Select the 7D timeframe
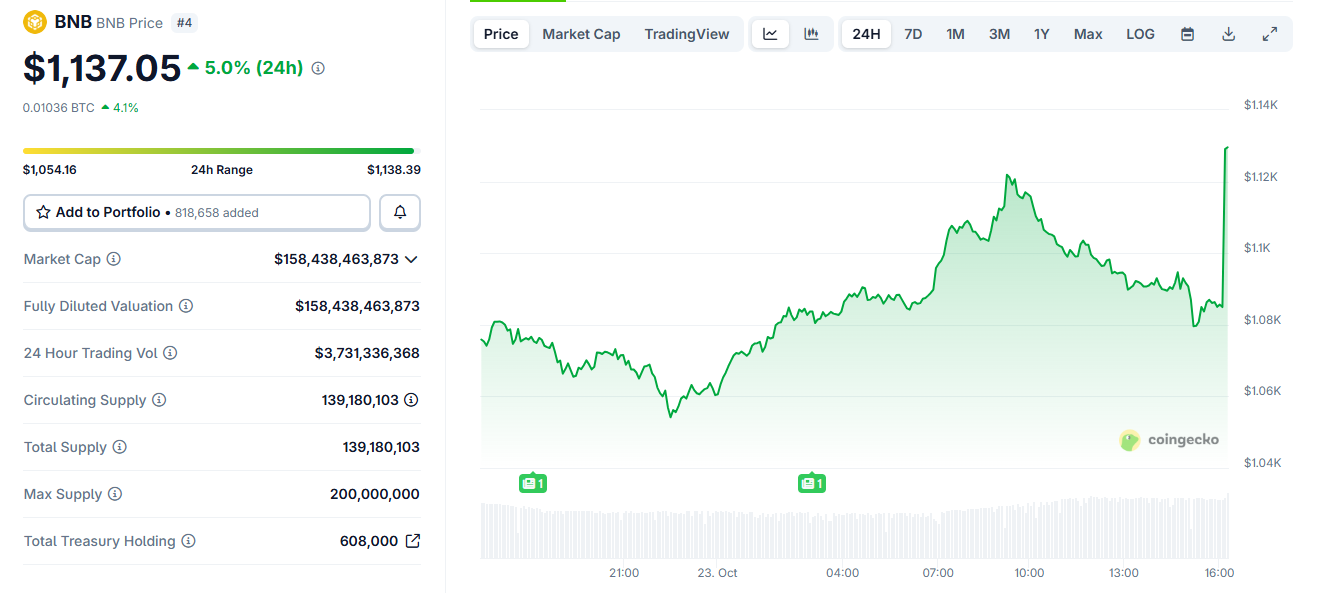The width and height of the screenshot is (1326, 593). tap(913, 33)
